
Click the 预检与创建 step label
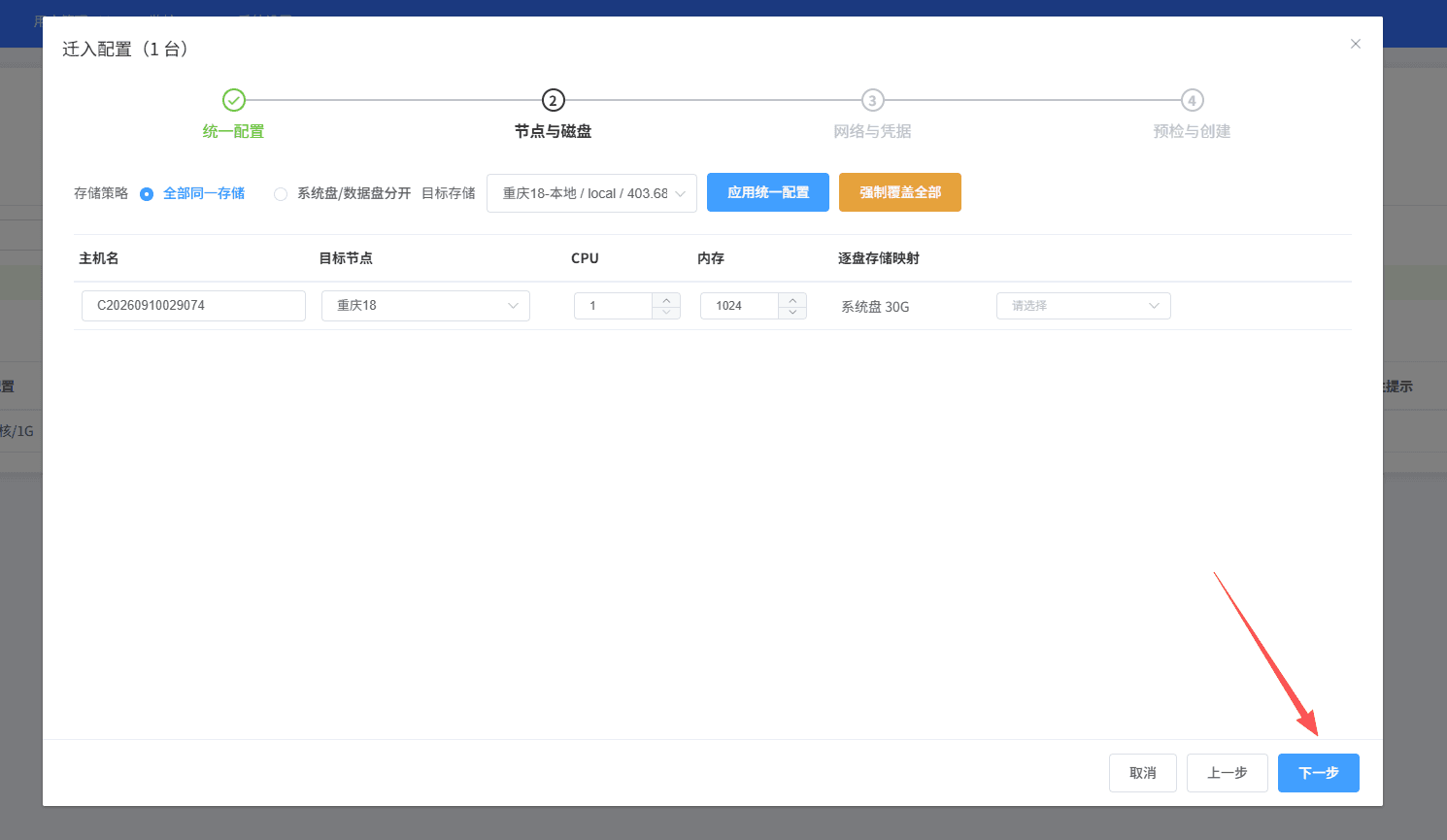tap(1192, 131)
